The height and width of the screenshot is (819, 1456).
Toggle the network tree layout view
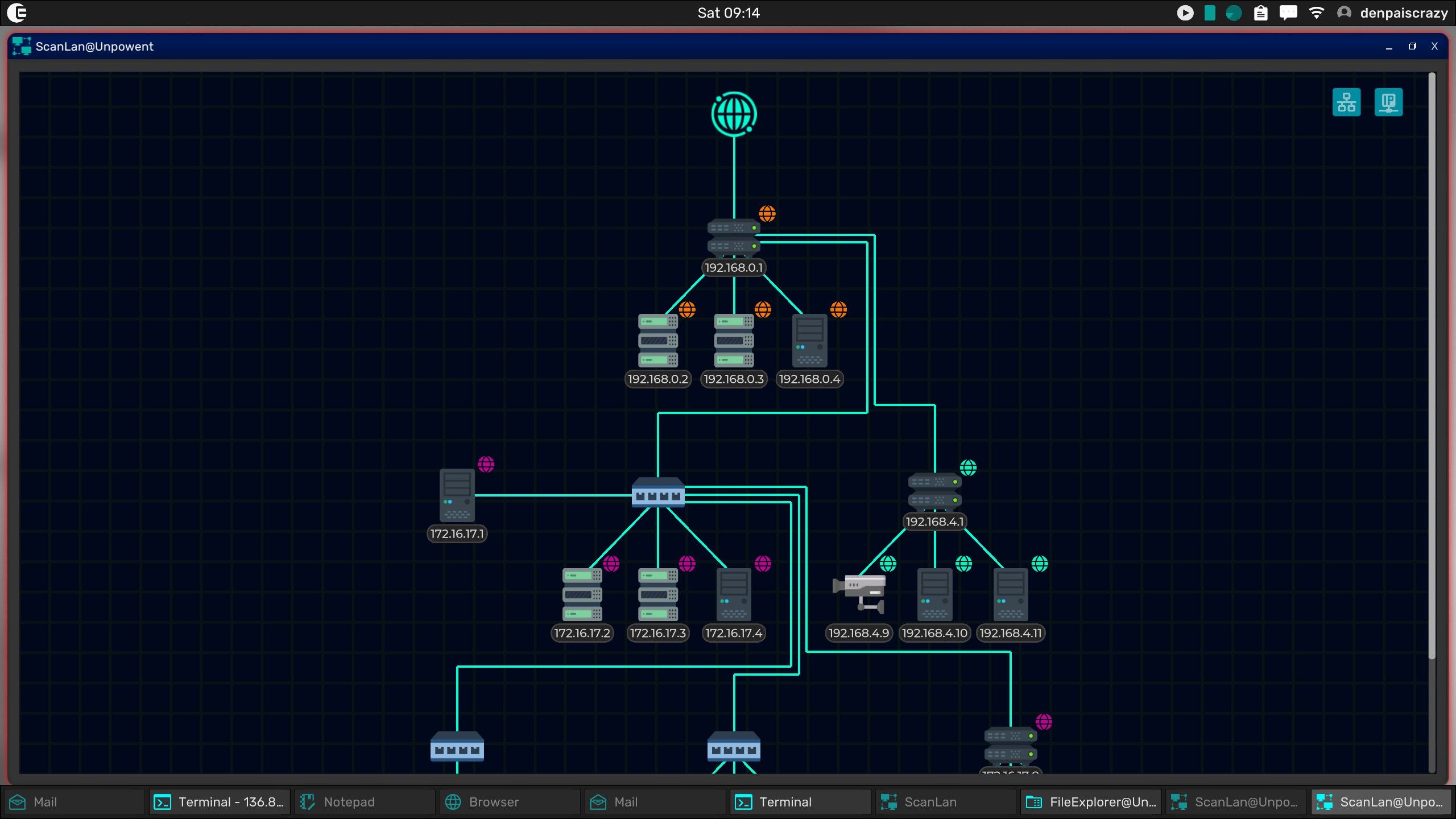[1346, 102]
